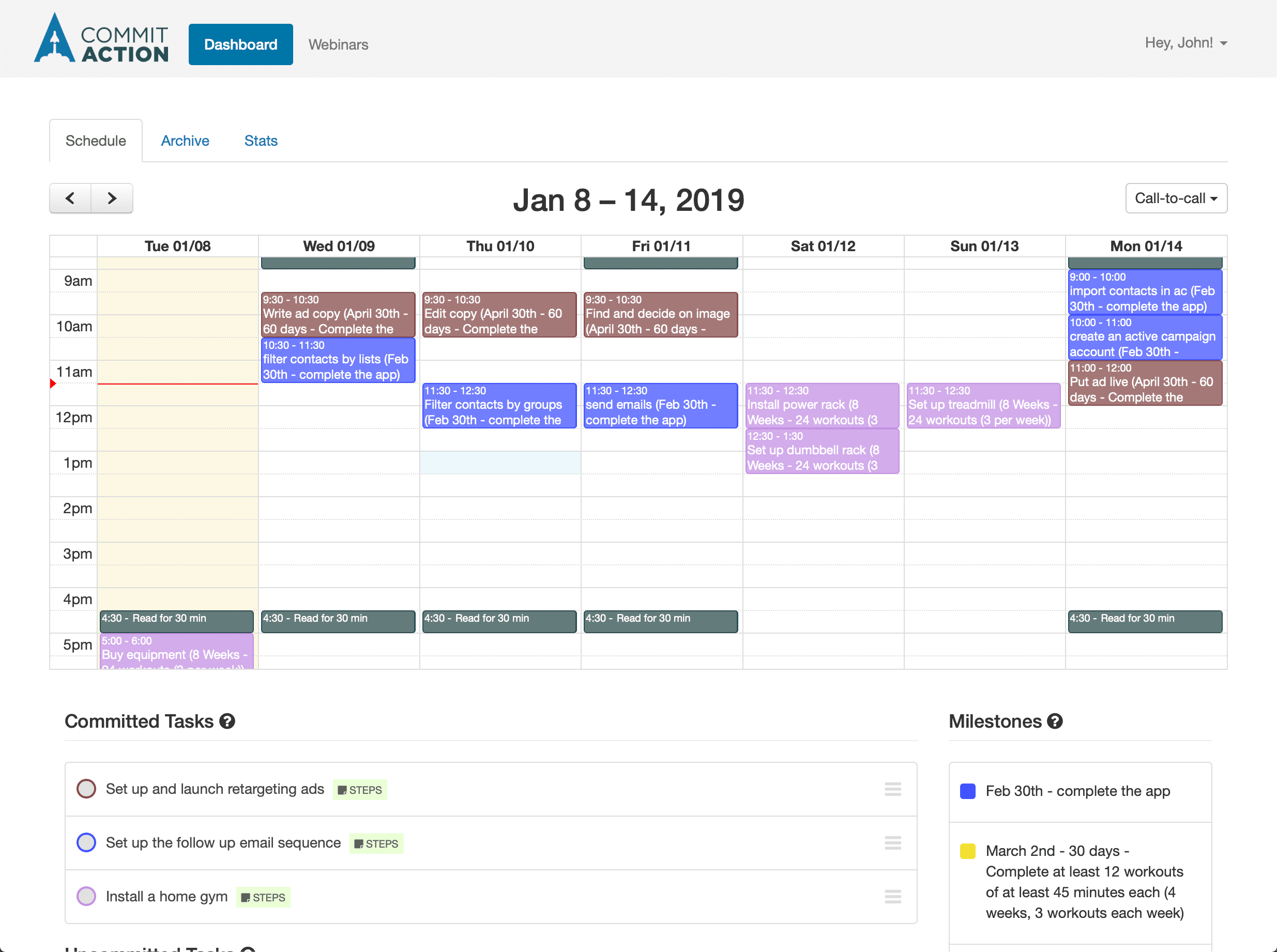Mark Install a home gym complete
This screenshot has height=952, width=1277.
click(x=86, y=896)
